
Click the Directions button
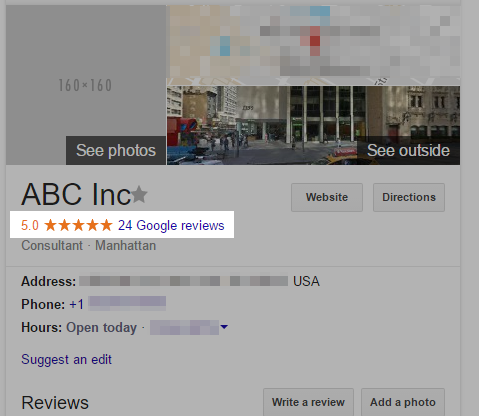[409, 197]
